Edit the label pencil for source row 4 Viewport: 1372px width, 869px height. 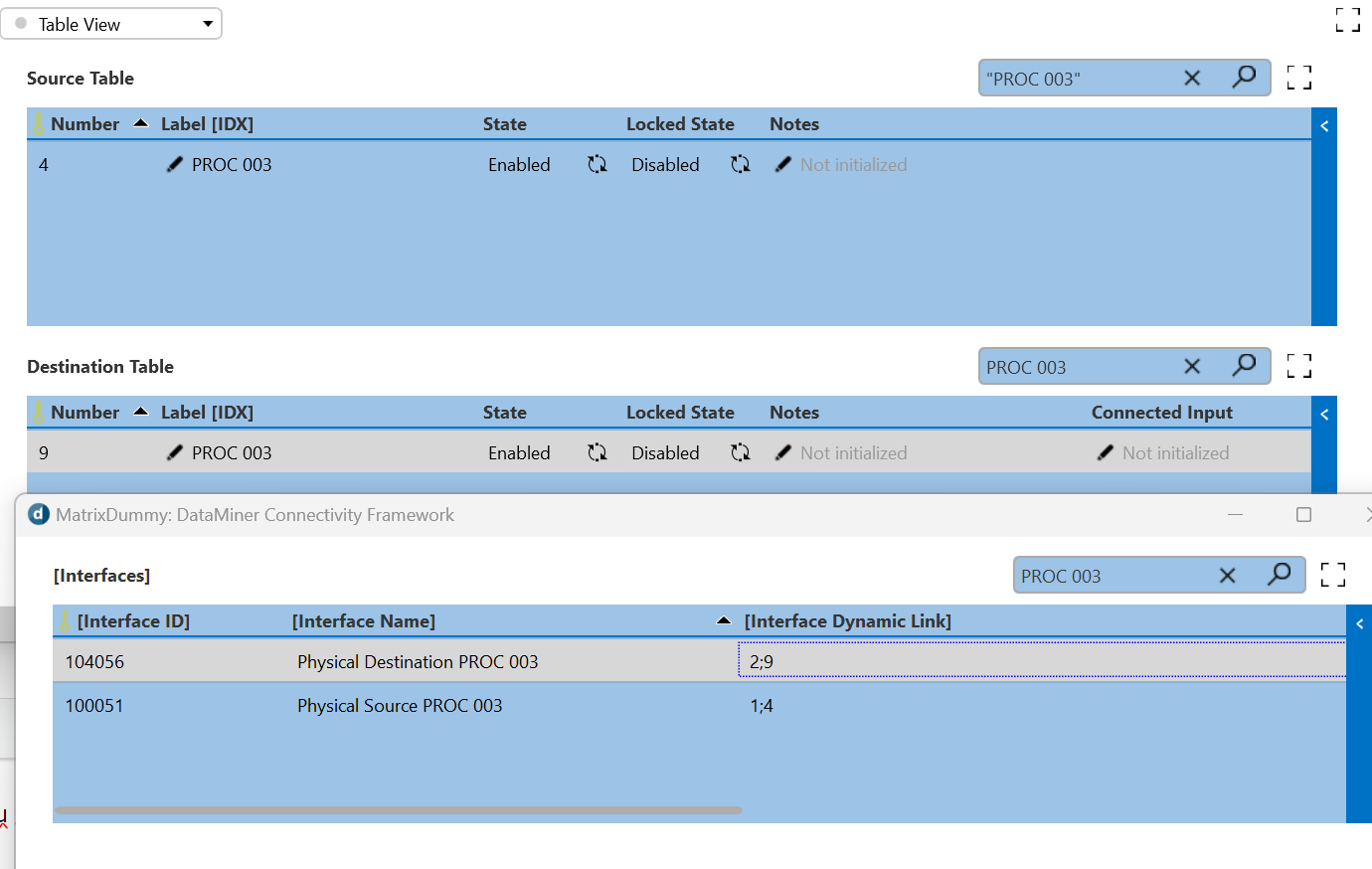coord(174,164)
